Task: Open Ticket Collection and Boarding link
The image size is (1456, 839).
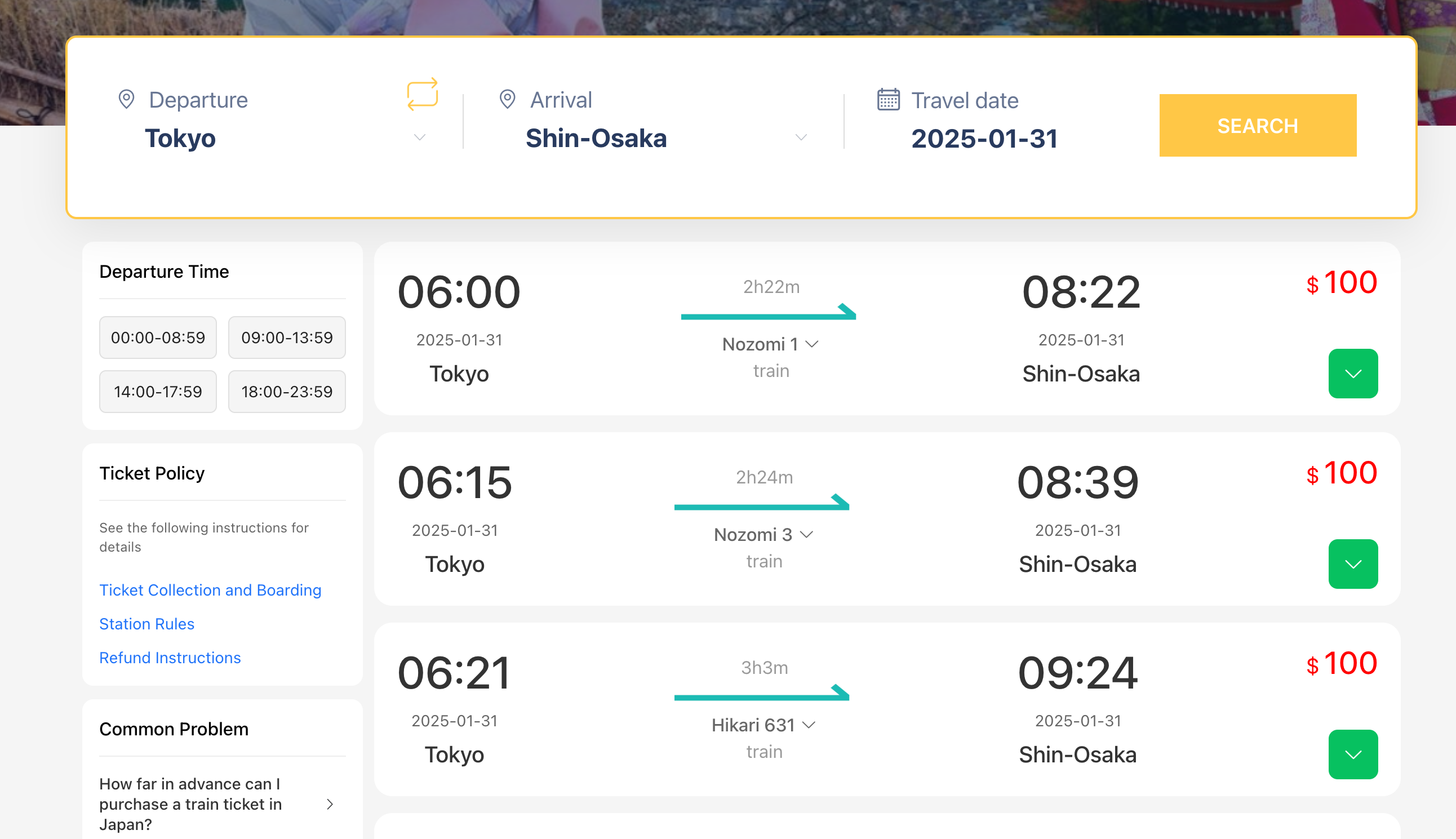Action: click(210, 590)
